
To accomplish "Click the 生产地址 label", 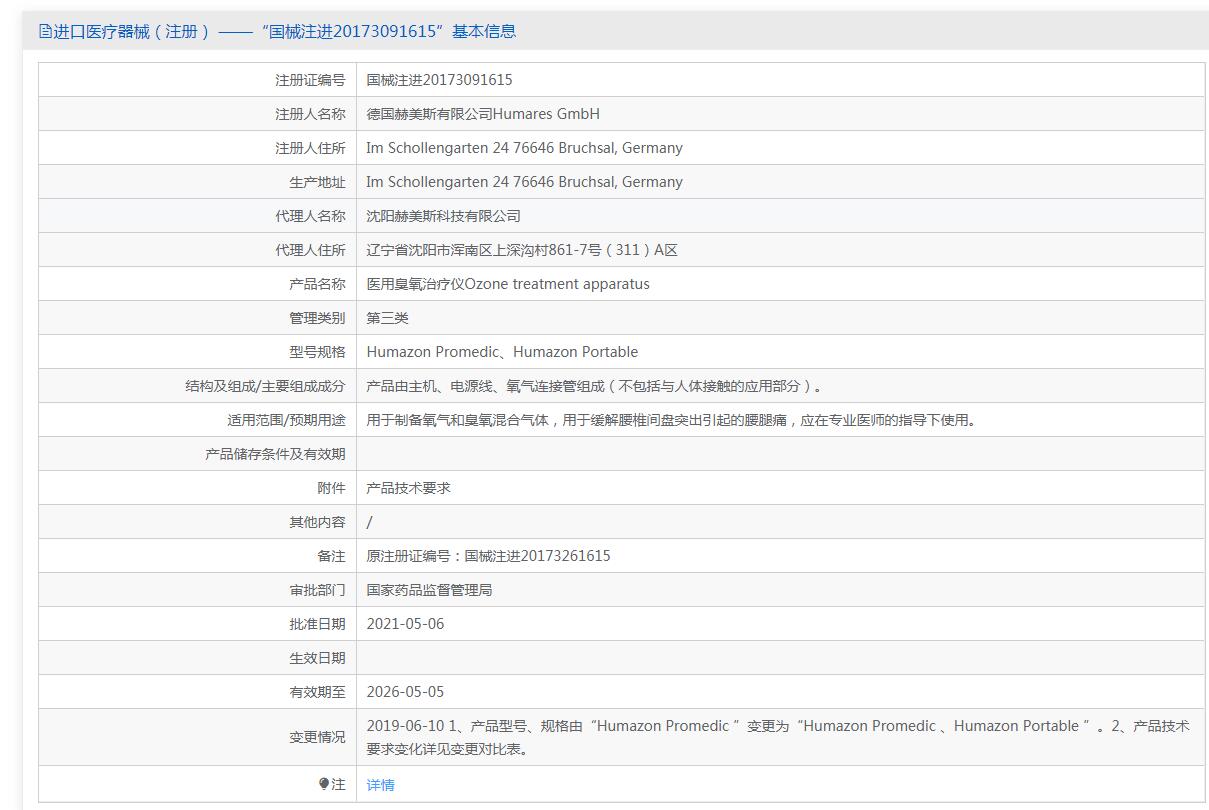I will tap(317, 182).
